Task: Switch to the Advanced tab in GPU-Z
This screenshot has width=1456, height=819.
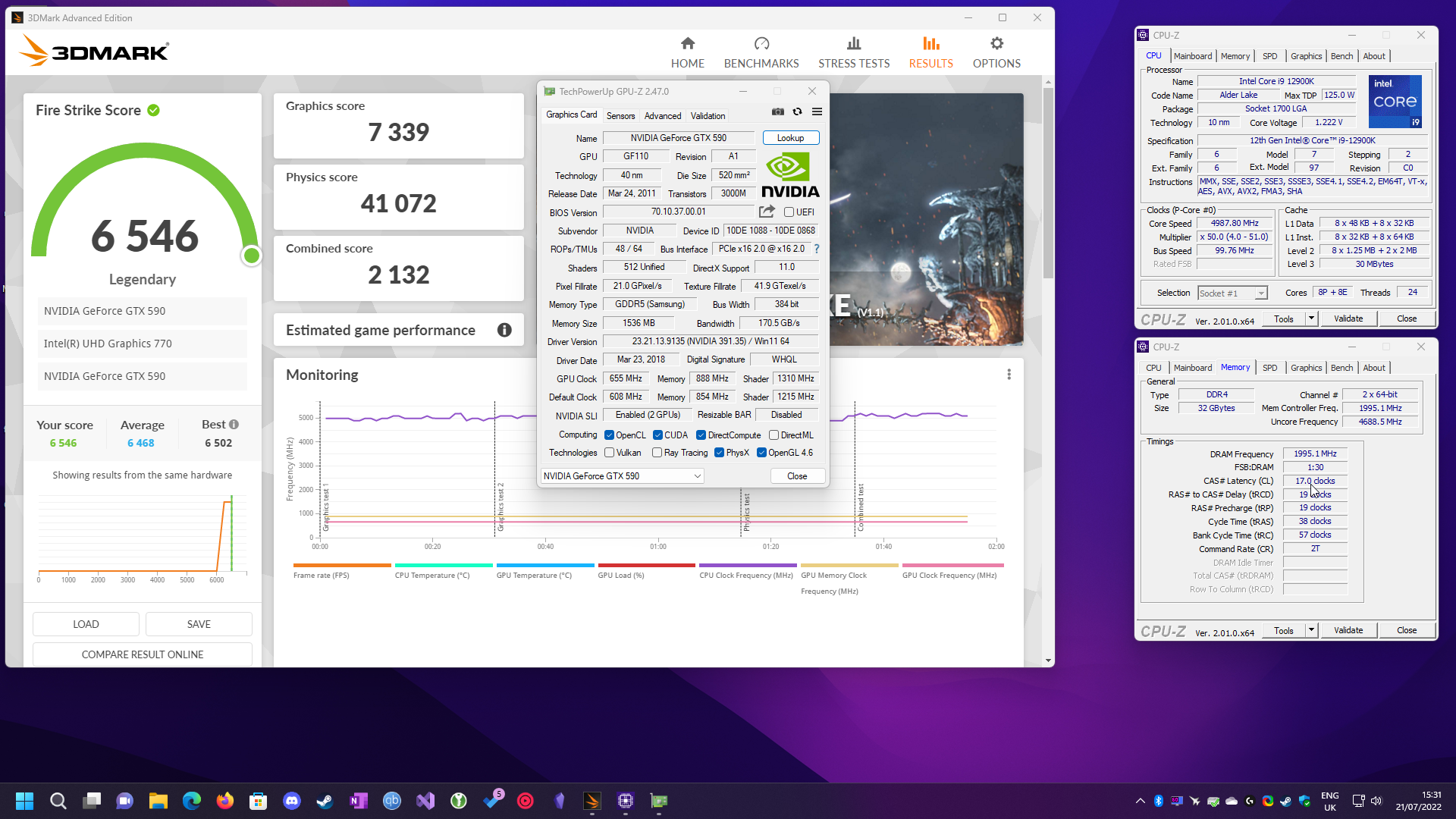Action: click(663, 116)
